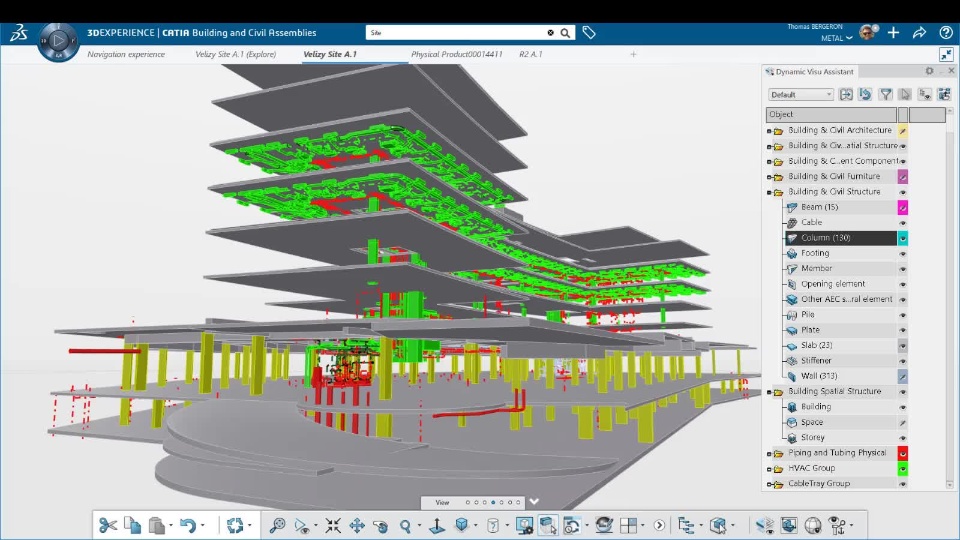Click the Fit All In icon

[x=333, y=525]
